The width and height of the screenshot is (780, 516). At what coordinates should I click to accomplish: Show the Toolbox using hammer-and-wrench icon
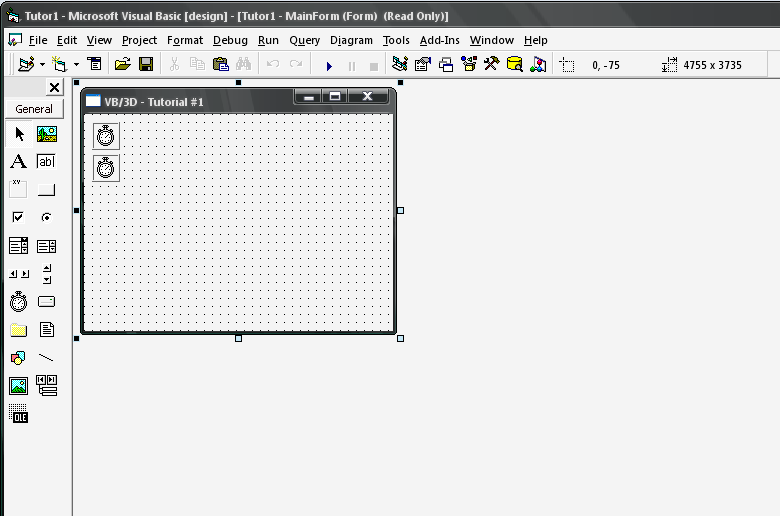(491, 64)
